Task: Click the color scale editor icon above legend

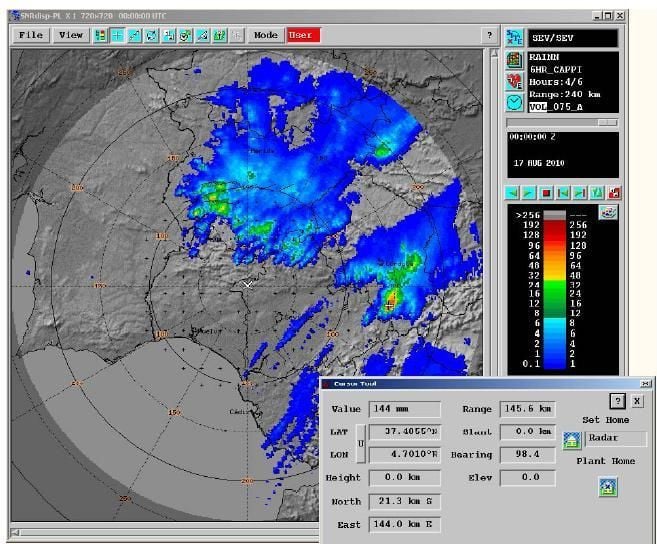Action: click(608, 212)
